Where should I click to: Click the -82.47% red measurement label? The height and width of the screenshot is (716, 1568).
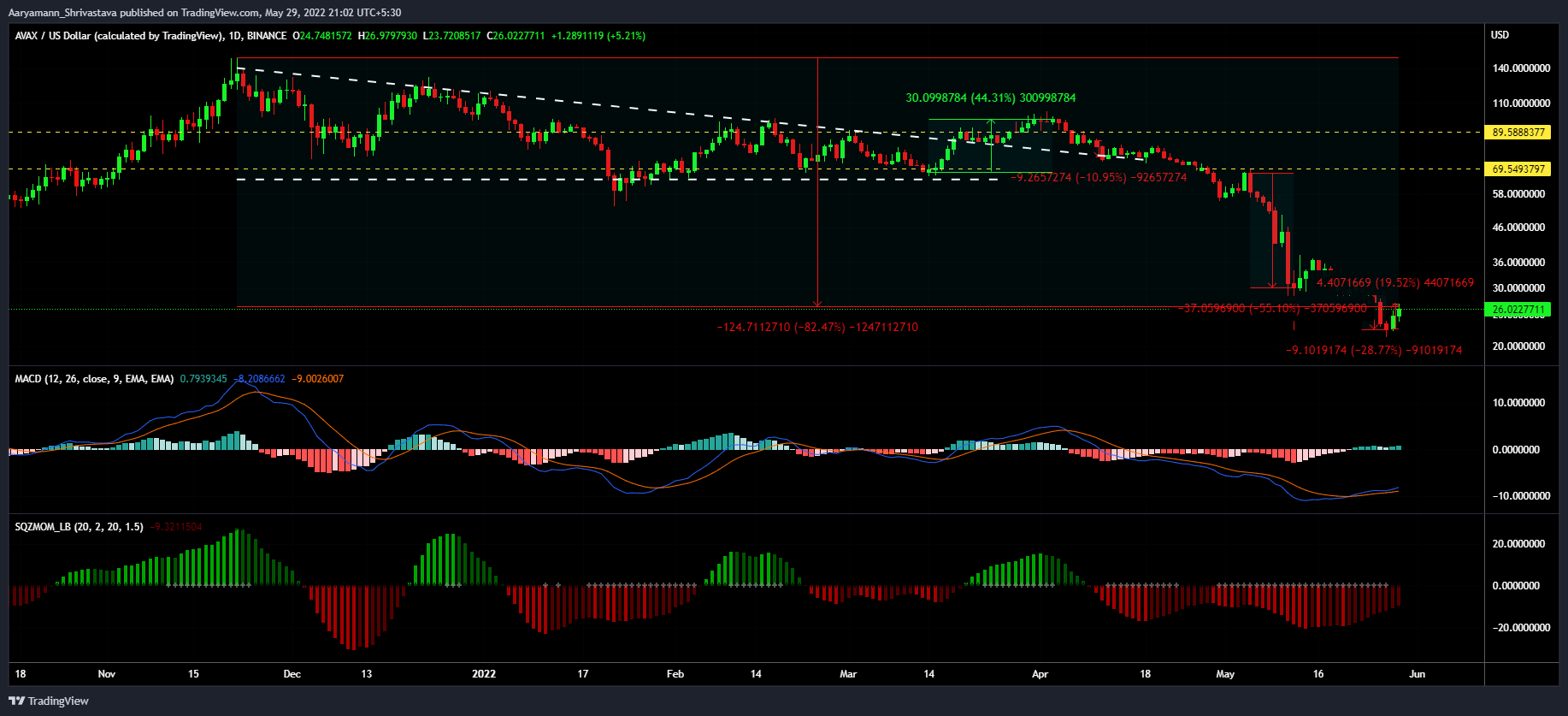pos(816,327)
